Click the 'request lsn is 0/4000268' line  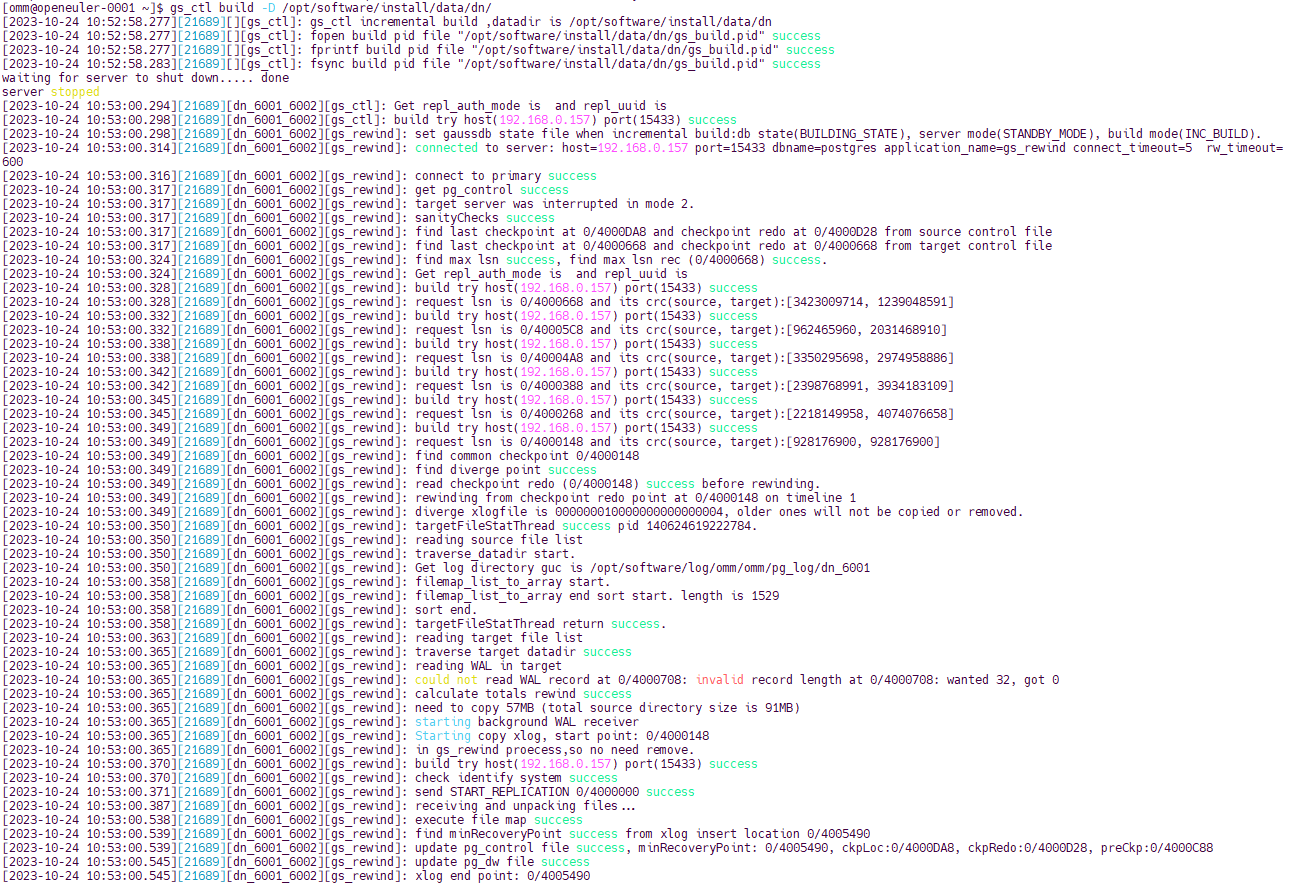coord(478,413)
